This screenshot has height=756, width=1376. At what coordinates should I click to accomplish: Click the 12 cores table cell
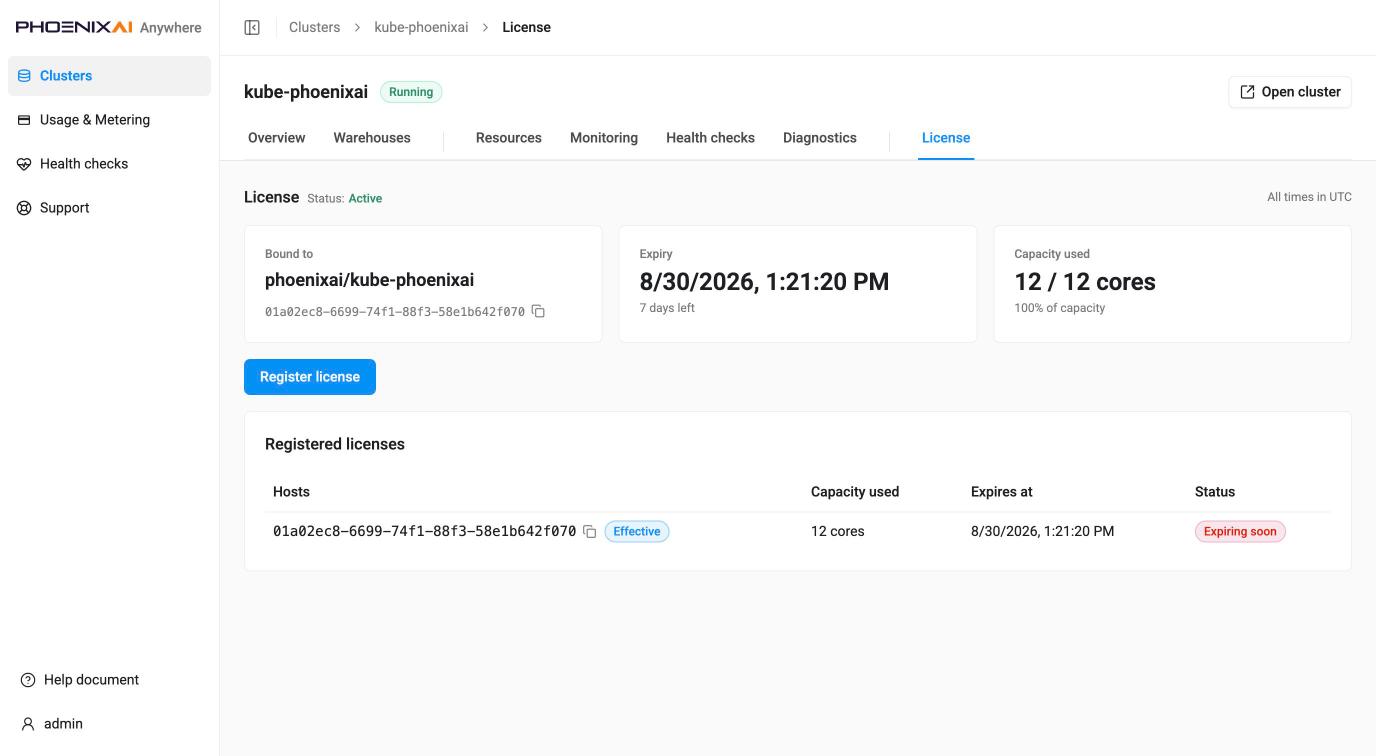point(838,531)
